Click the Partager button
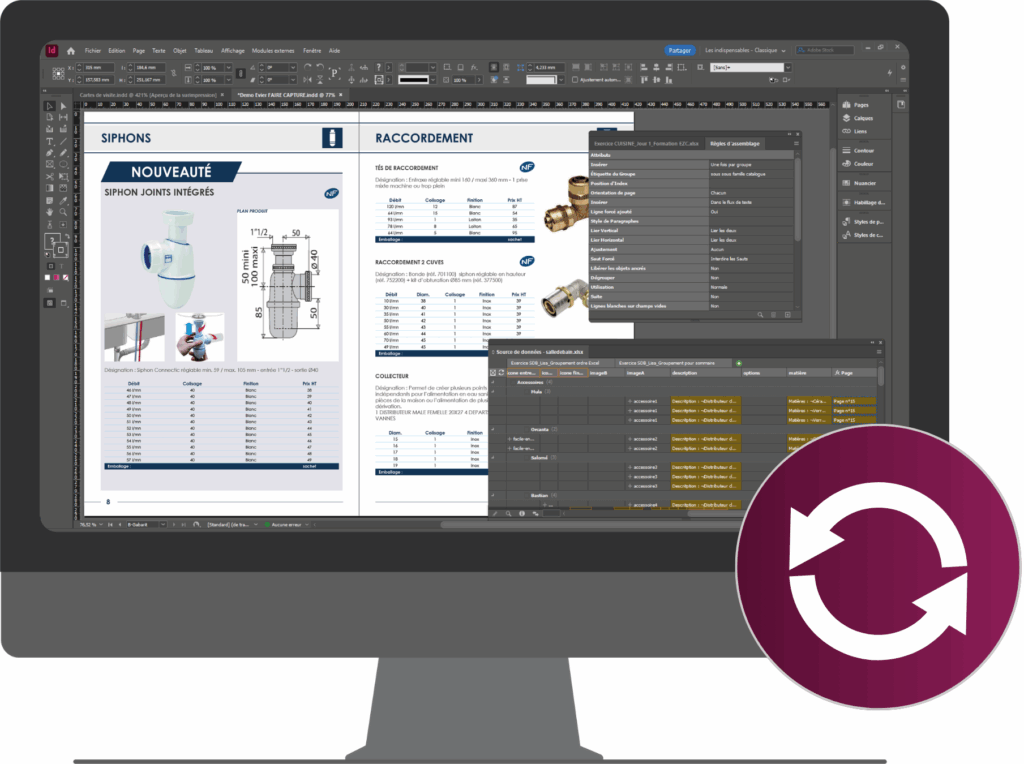Viewport: 1024px width, 764px height. pyautogui.click(x=680, y=50)
